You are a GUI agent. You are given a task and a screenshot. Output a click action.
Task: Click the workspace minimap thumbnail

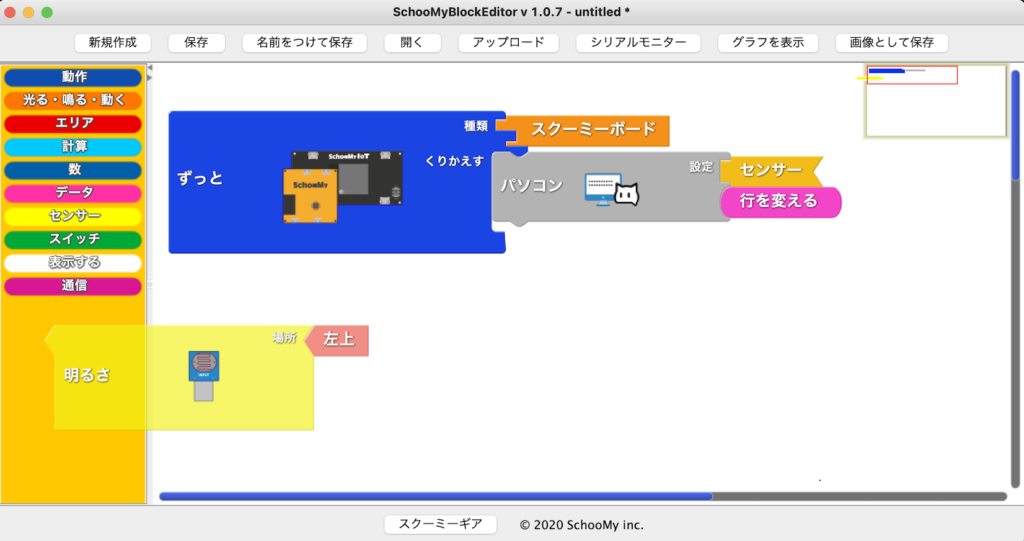pos(936,101)
